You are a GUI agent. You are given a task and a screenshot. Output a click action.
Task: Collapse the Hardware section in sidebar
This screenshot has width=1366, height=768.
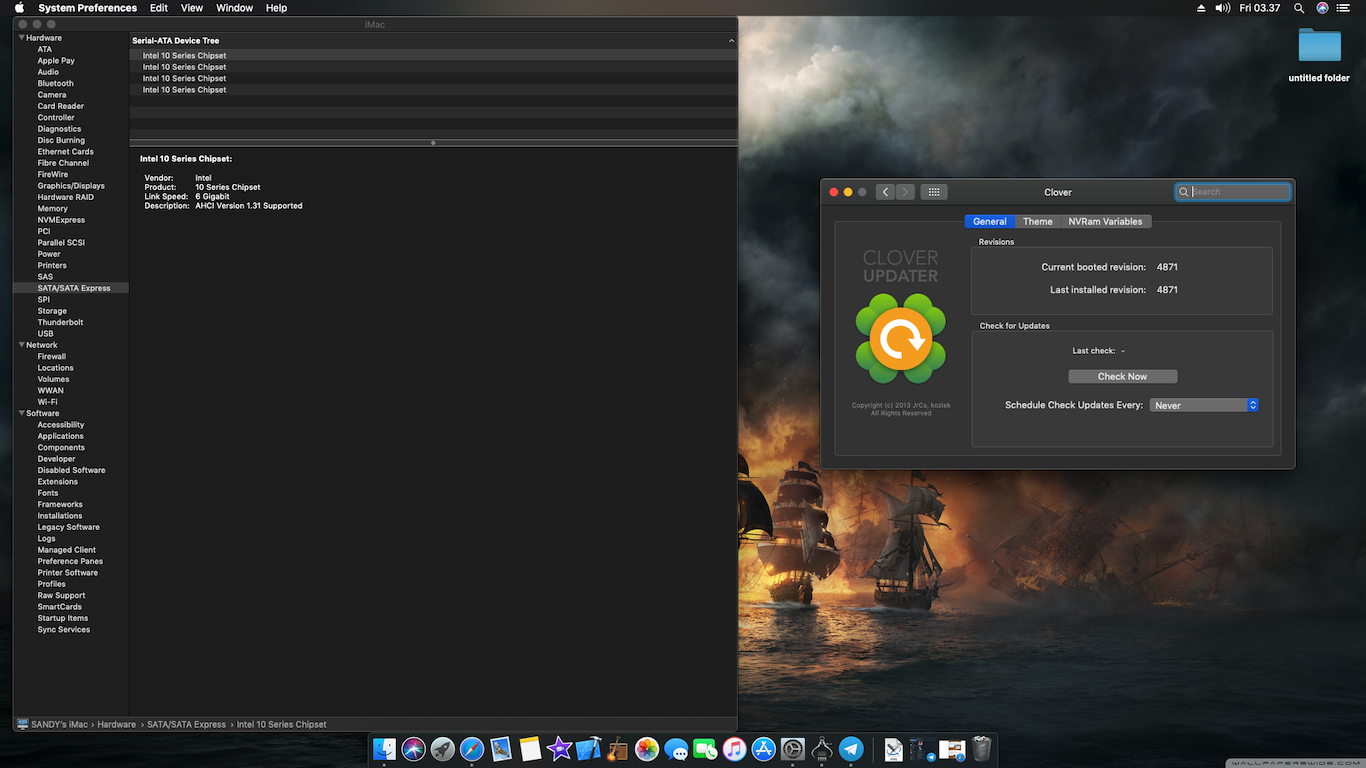pos(22,38)
